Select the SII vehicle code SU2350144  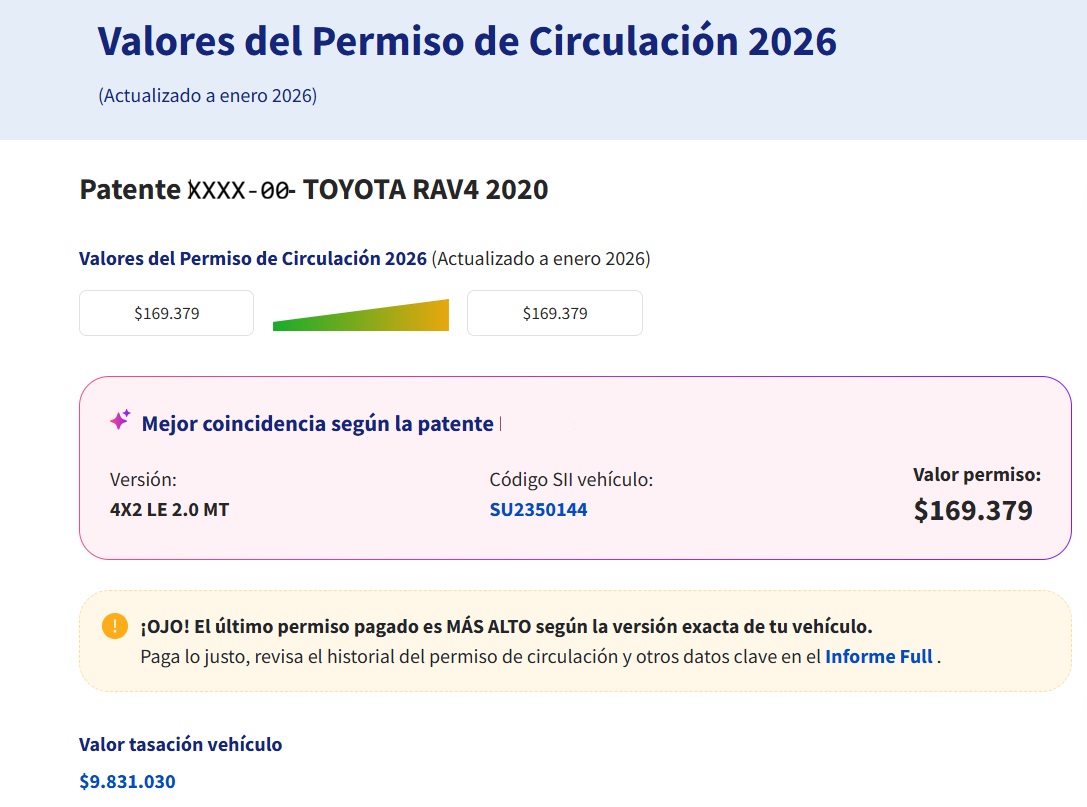click(x=539, y=509)
